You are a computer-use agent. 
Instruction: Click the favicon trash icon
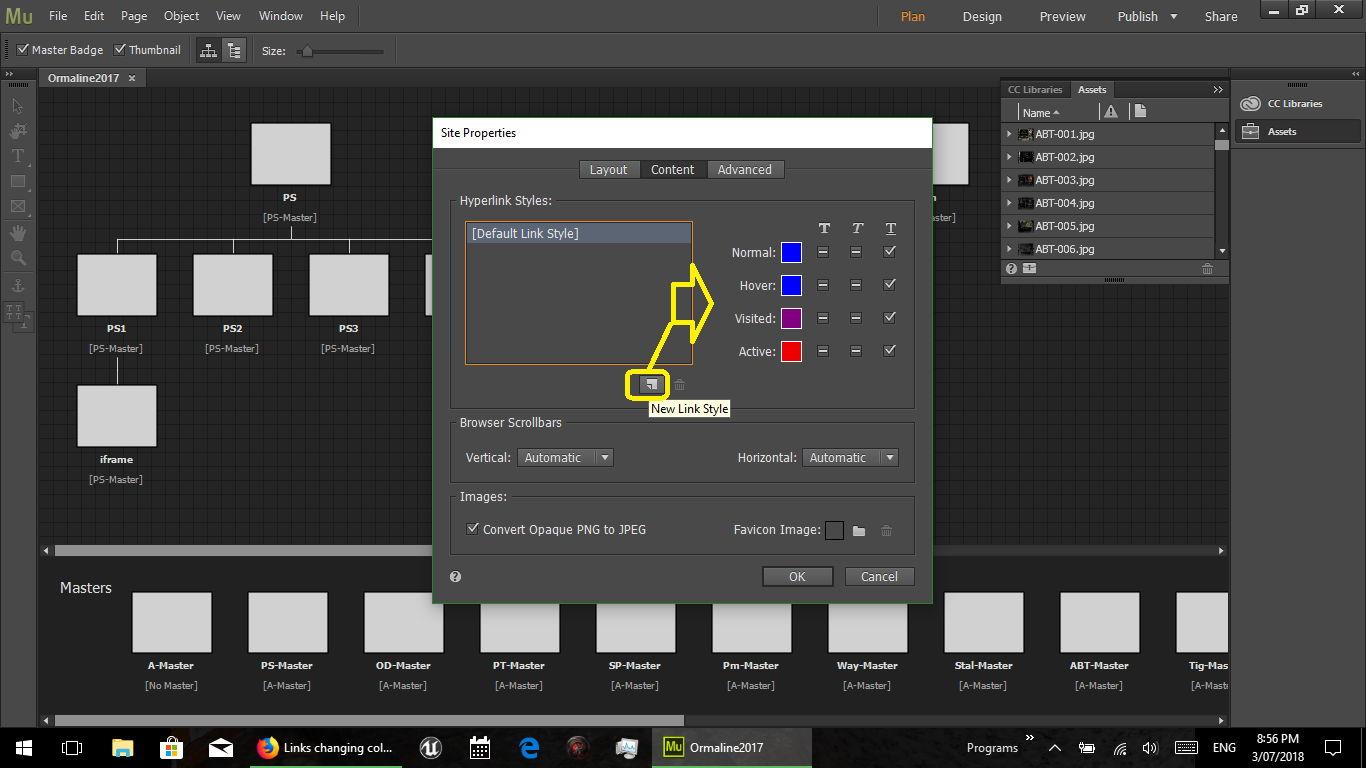pyautogui.click(x=886, y=531)
